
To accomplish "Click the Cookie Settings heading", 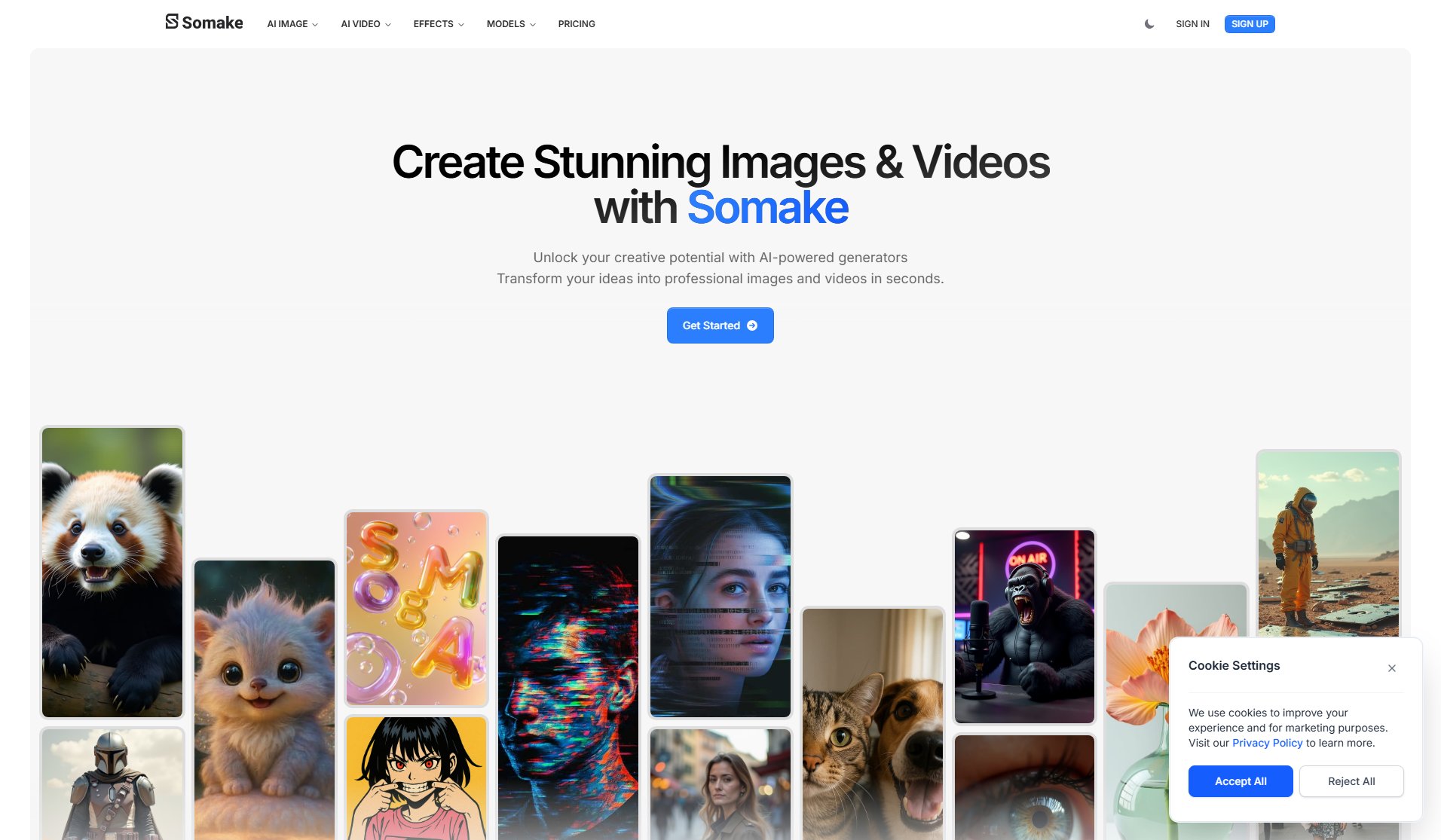I will click(1234, 665).
